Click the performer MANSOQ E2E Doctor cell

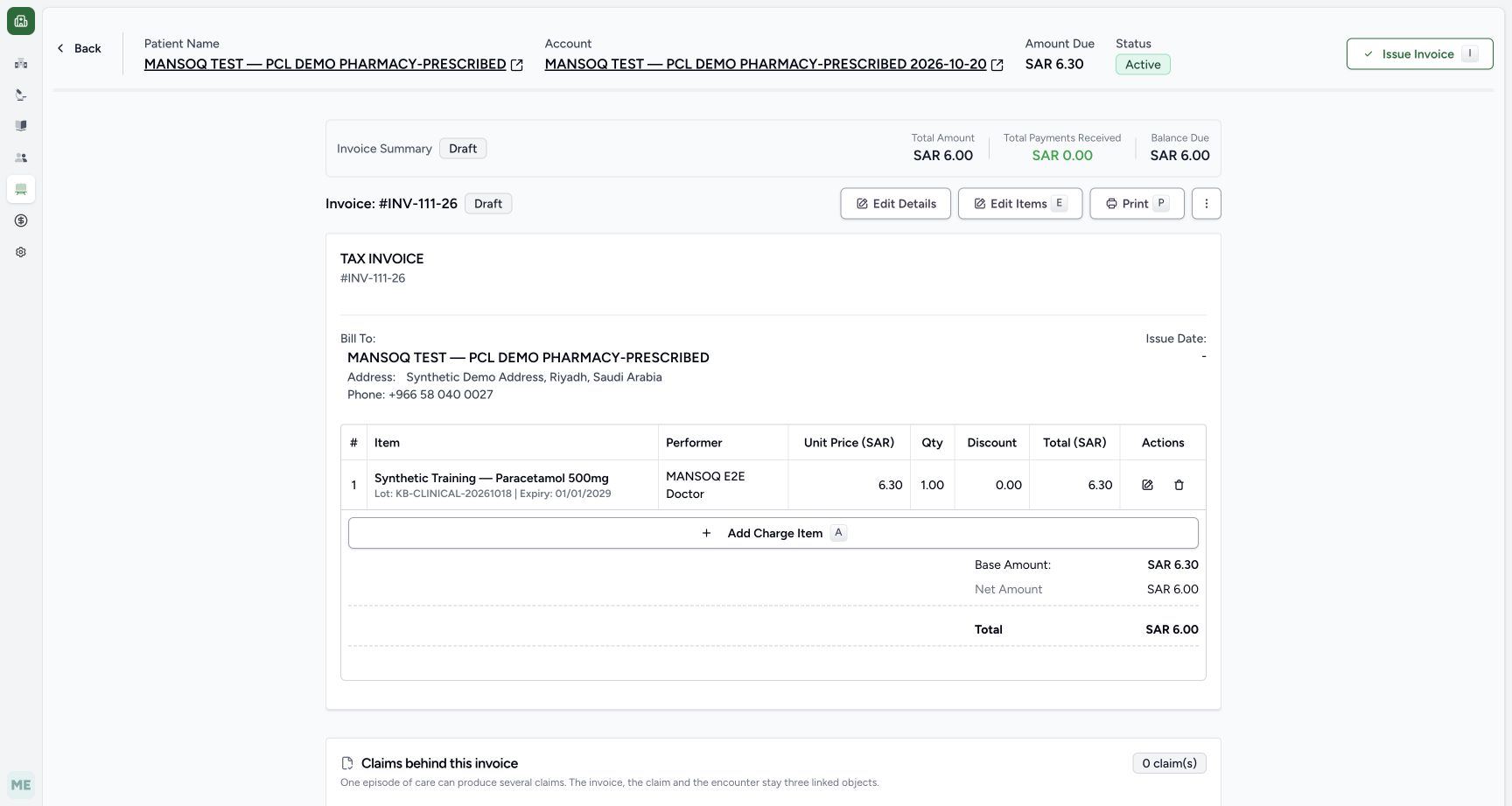coord(723,485)
